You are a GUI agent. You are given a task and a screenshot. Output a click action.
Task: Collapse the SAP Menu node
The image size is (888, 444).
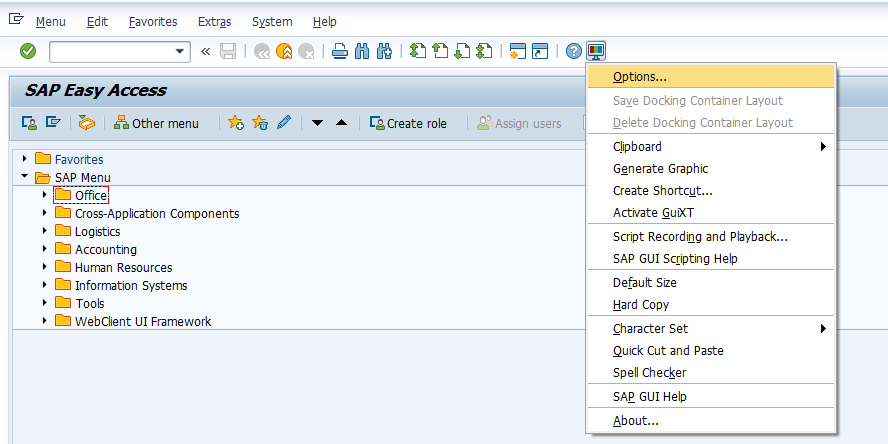coord(24,177)
